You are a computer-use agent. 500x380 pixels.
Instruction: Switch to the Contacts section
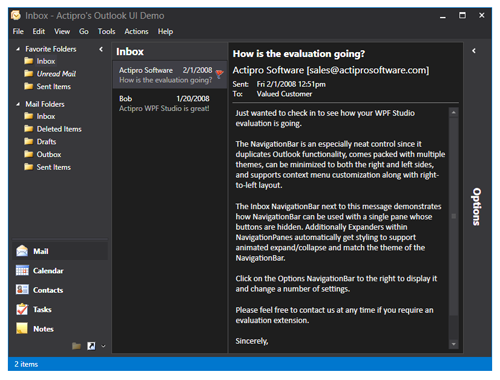pyautogui.click(x=60, y=290)
